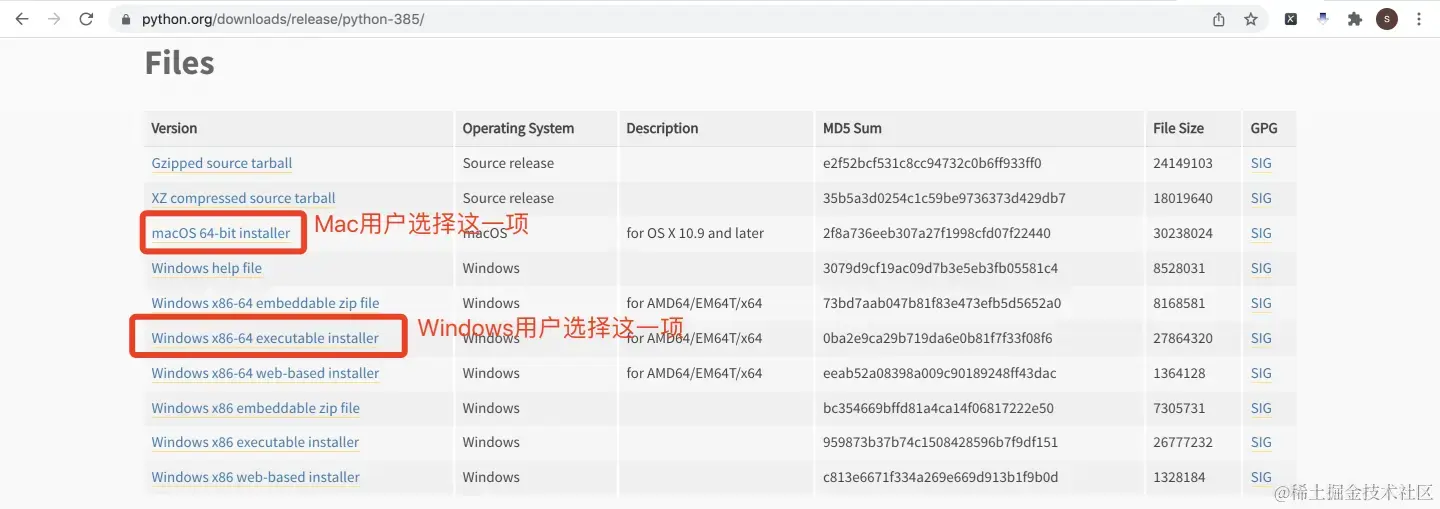Image resolution: width=1440 pixels, height=509 pixels.
Task: Select MD5 sum 959873b37b74c1508428596b7f9df151
Action: pos(940,442)
